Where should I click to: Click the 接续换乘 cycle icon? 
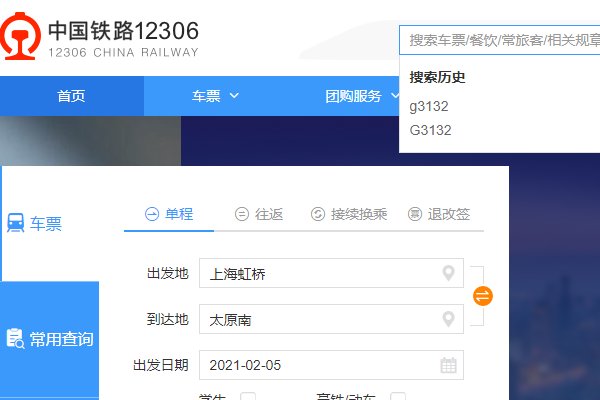318,214
